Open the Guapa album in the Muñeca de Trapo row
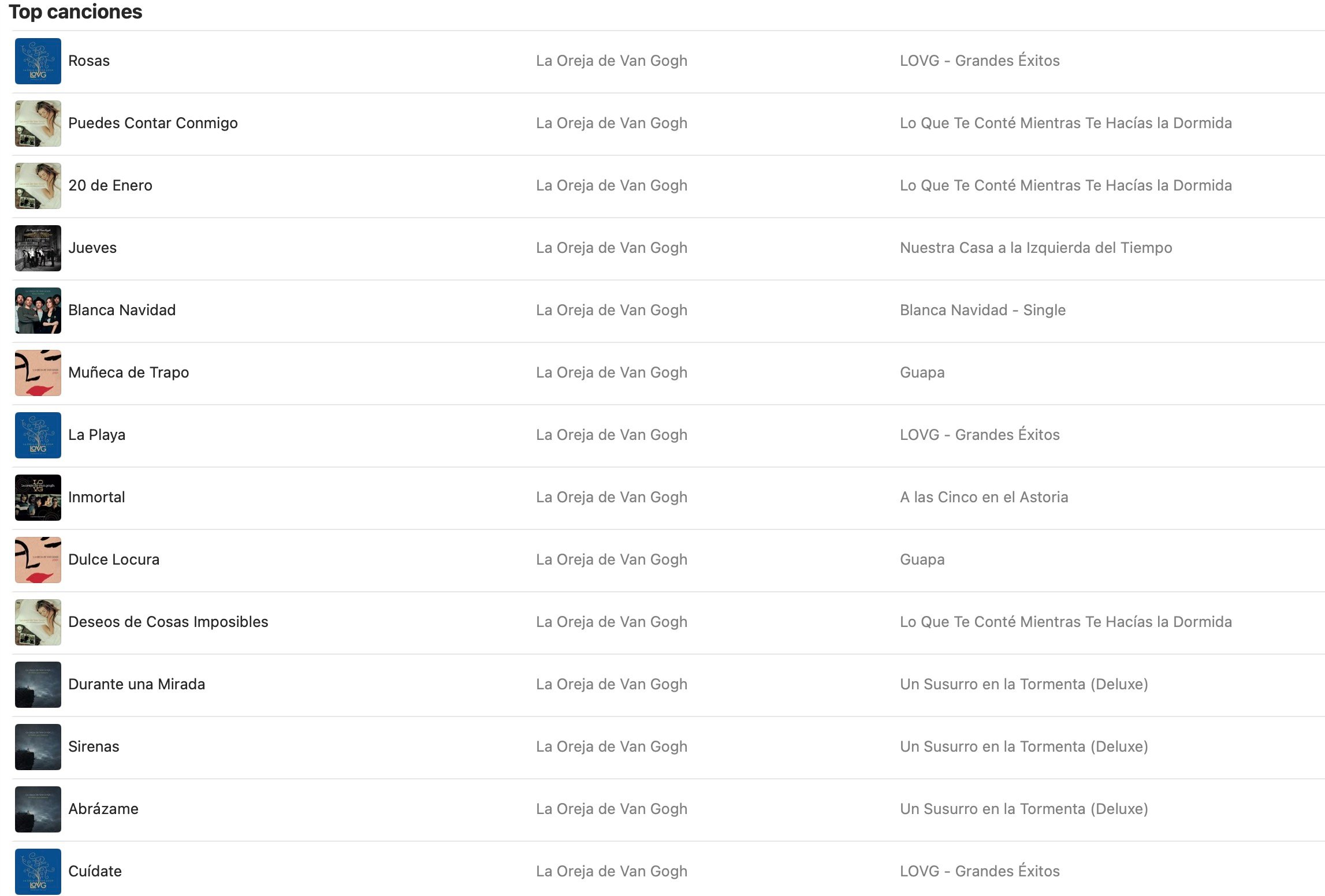The width and height of the screenshot is (1325, 896). point(922,372)
